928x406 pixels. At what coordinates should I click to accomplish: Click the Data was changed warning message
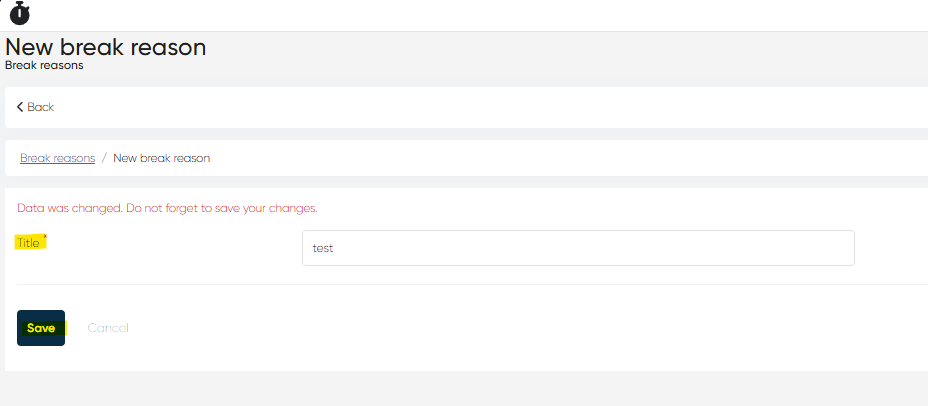(167, 208)
